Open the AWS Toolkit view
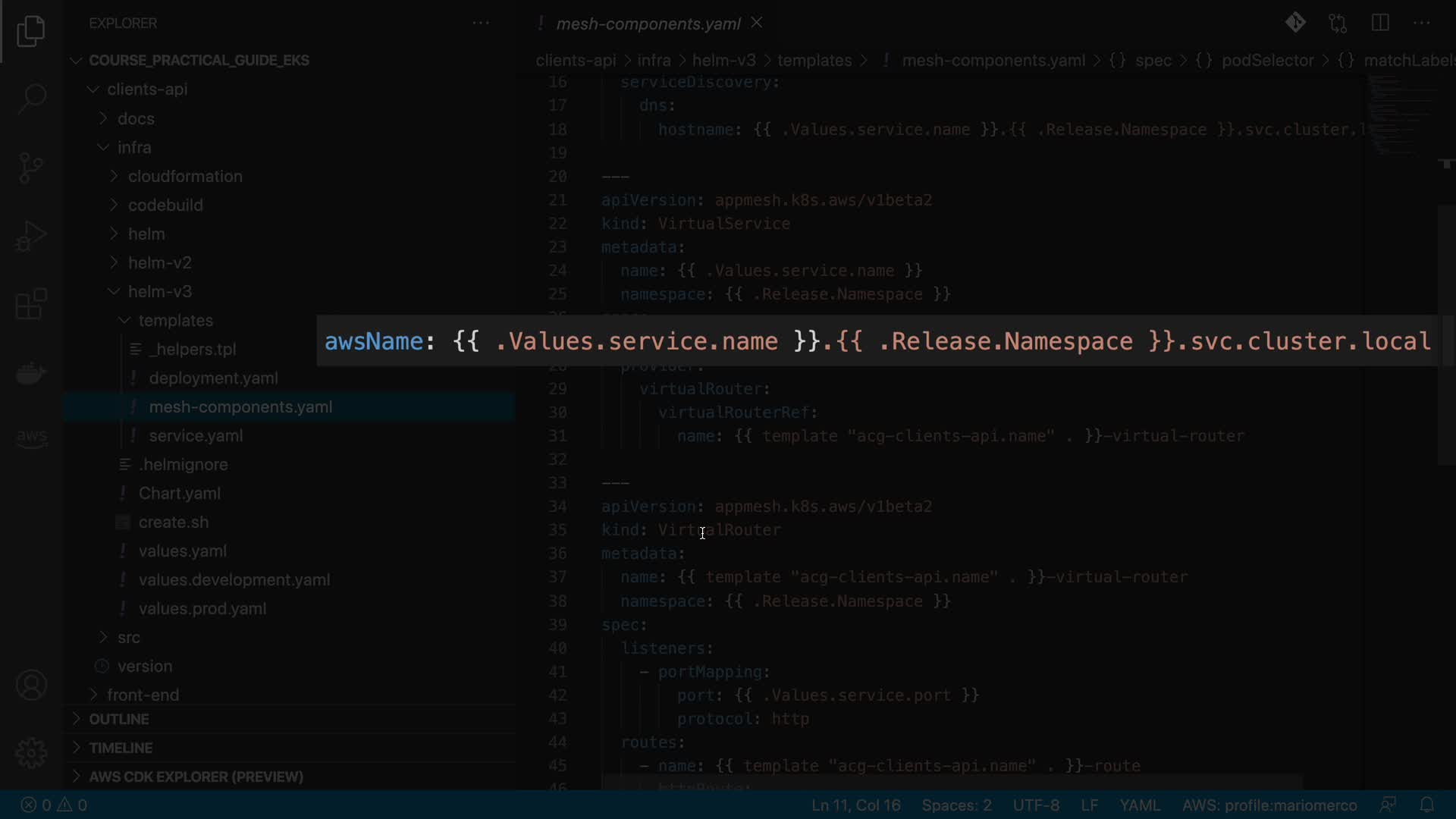This screenshot has height=819, width=1456. point(31,438)
